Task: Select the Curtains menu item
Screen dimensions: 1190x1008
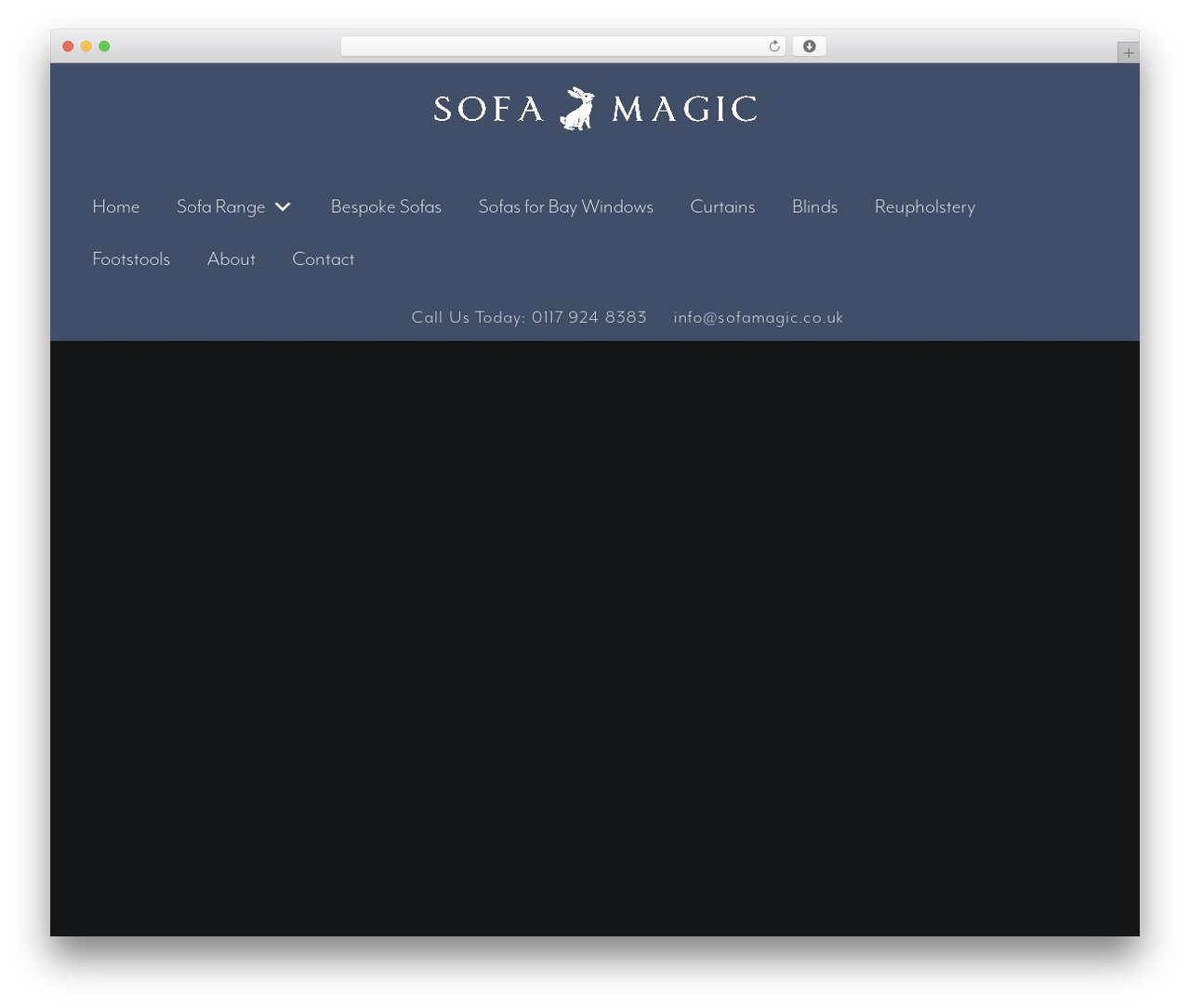Action: pos(722,206)
